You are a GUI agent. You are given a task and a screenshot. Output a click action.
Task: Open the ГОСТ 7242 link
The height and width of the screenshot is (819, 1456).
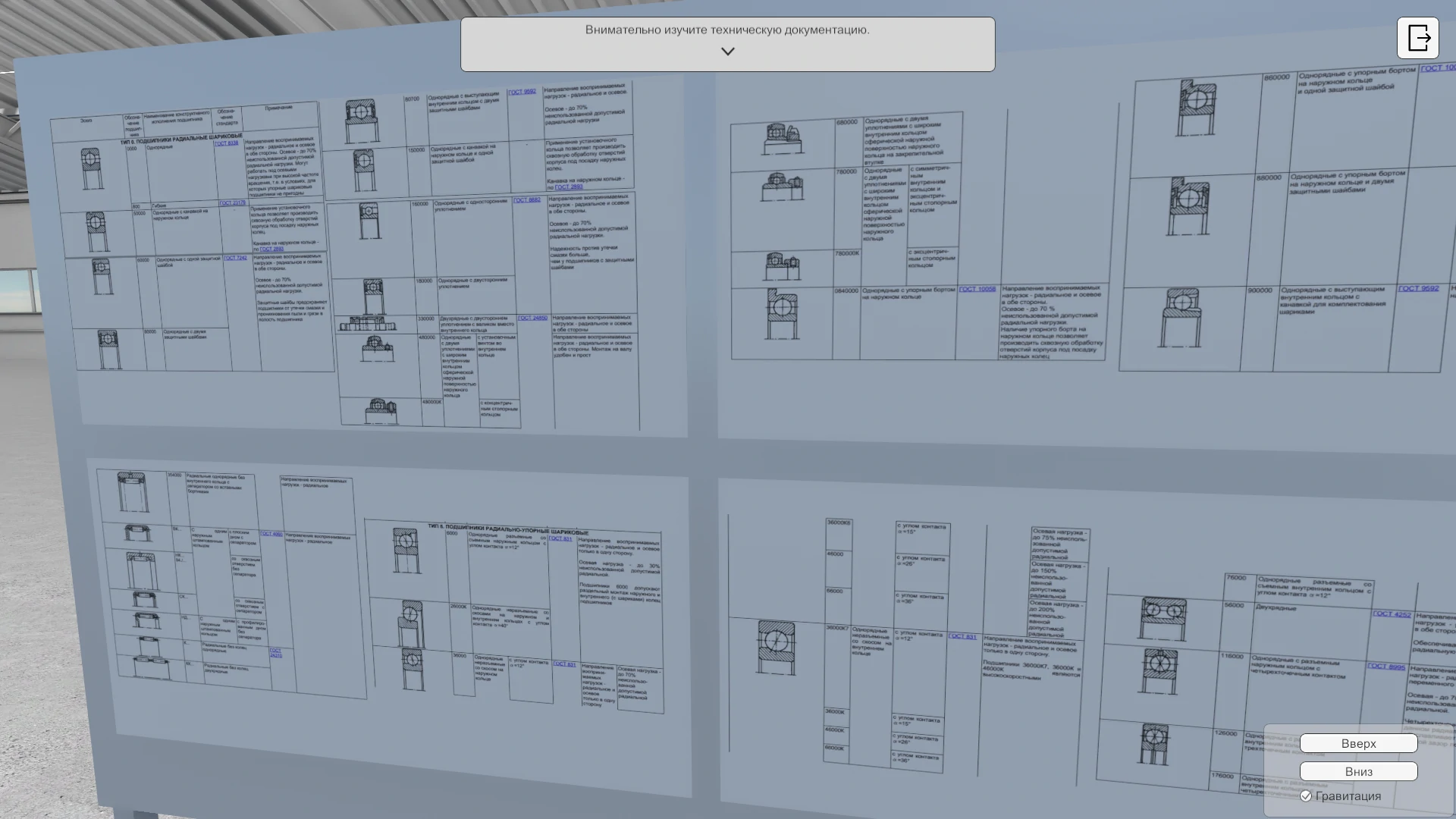[x=235, y=258]
